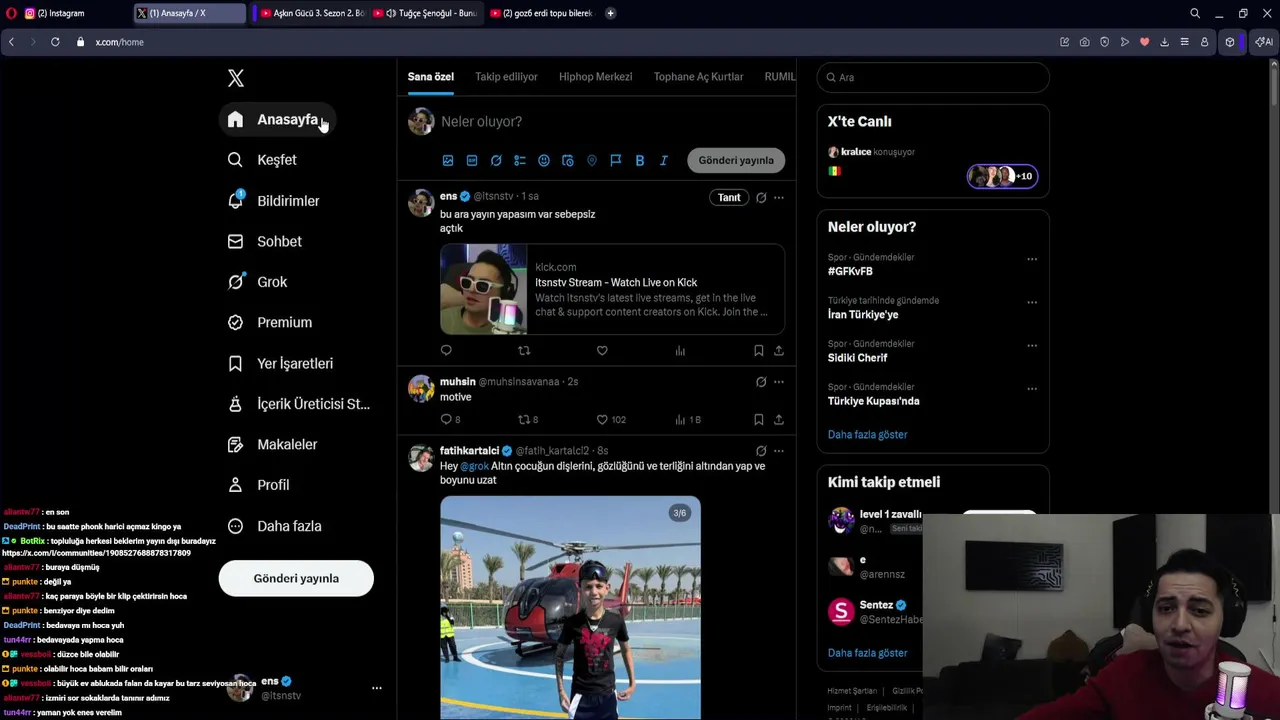This screenshot has width=1280, height=720.
Task: Open new browser tab plus button
Action: tap(610, 13)
